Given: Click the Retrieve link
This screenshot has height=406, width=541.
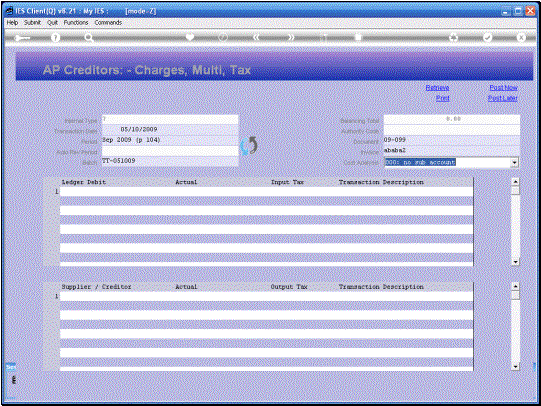Looking at the screenshot, I should point(437,88).
